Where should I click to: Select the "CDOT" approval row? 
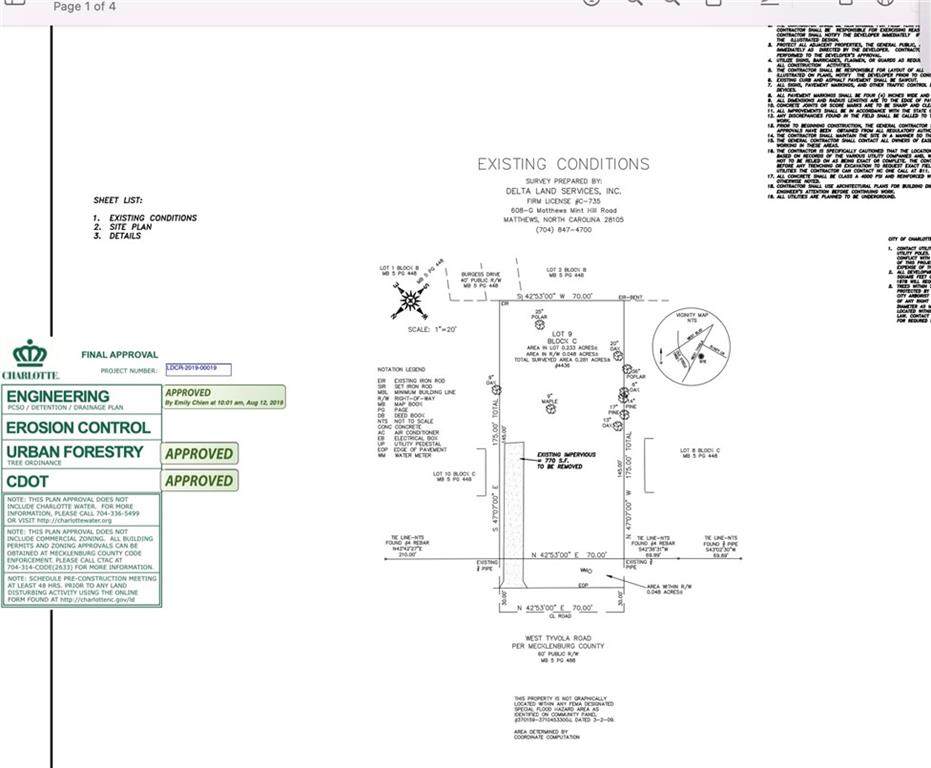pyautogui.click(x=81, y=481)
